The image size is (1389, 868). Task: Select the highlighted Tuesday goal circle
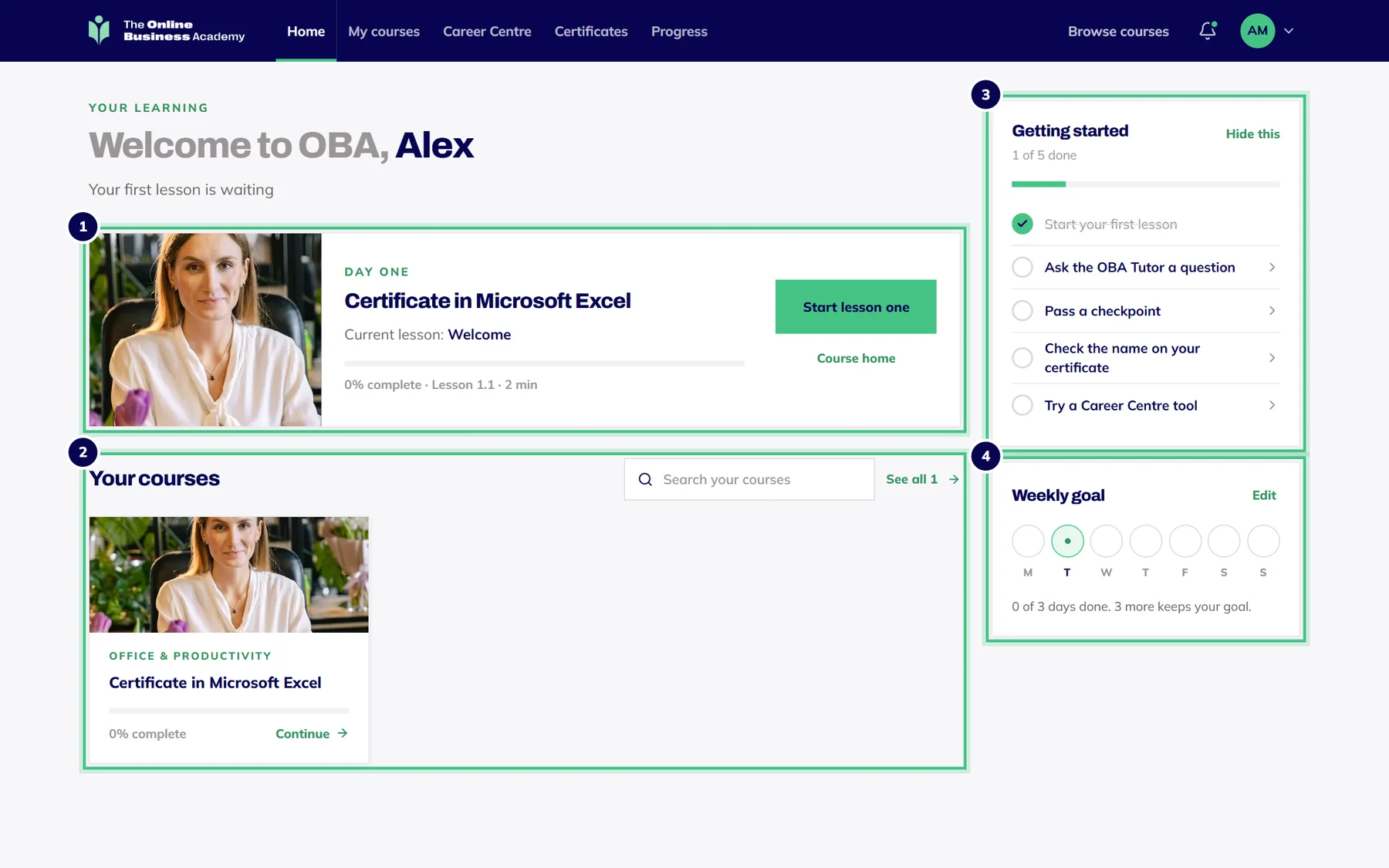pyautogui.click(x=1067, y=541)
